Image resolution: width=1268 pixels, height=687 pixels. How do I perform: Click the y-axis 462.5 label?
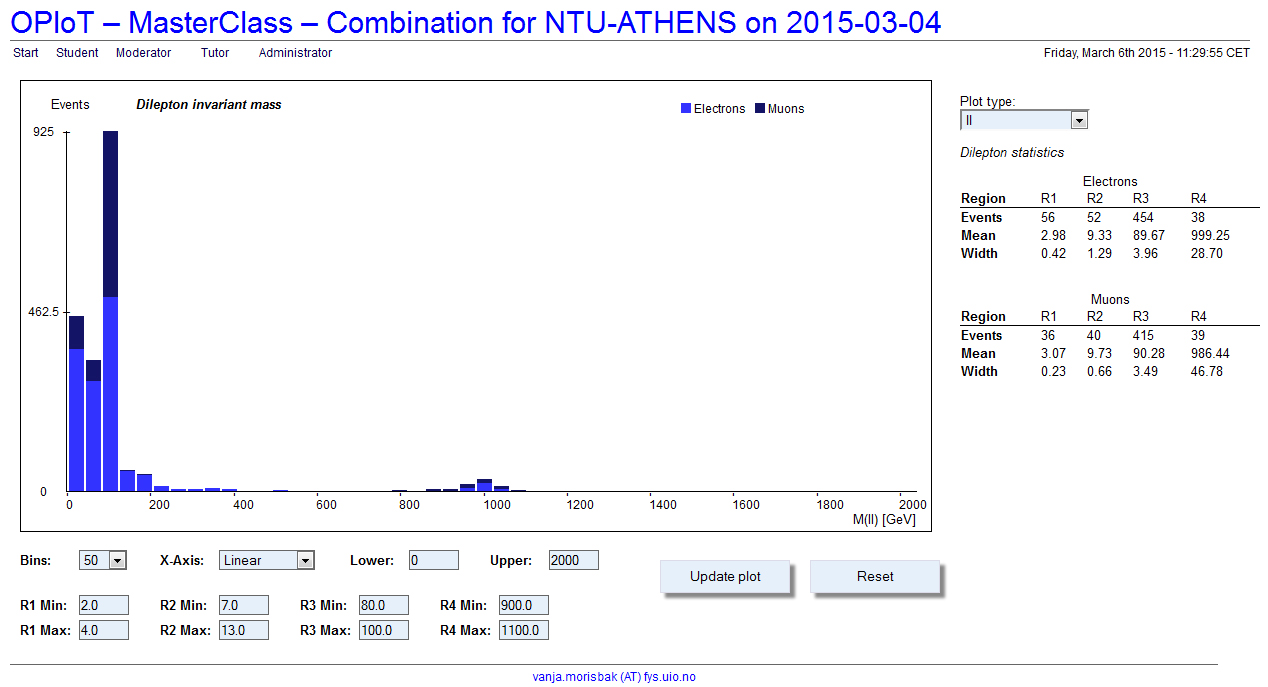[x=44, y=311]
